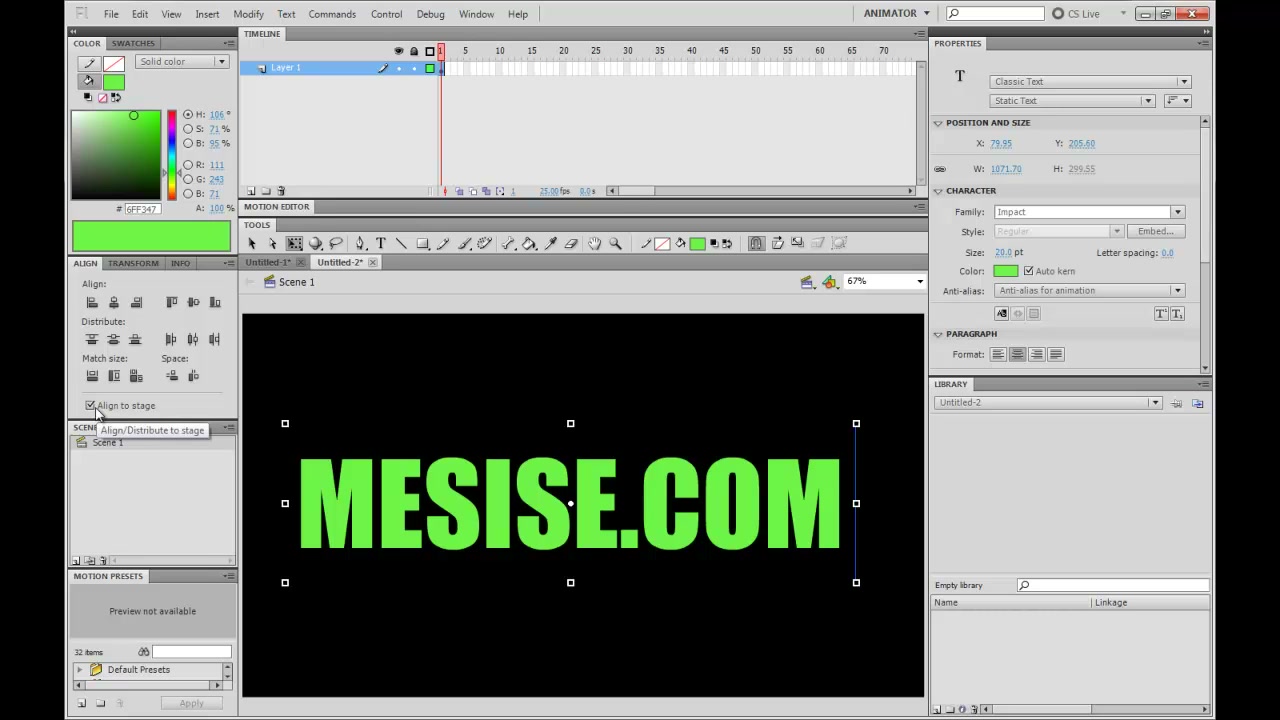The image size is (1280, 720).
Task: Click the Snap to Objects magnet icon
Action: (756, 243)
